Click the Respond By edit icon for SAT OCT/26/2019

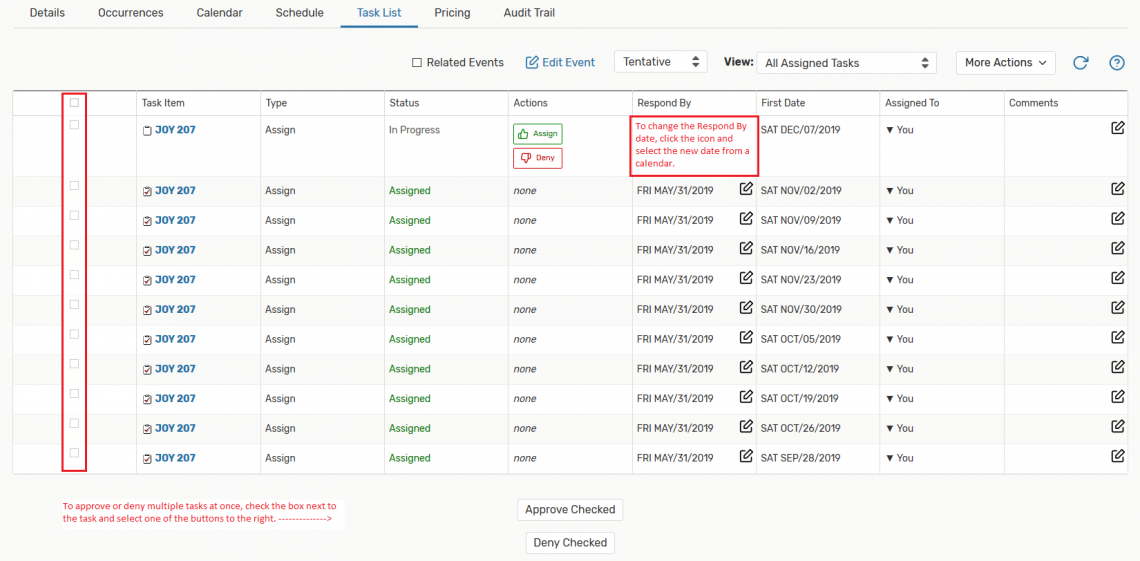[x=746, y=426]
